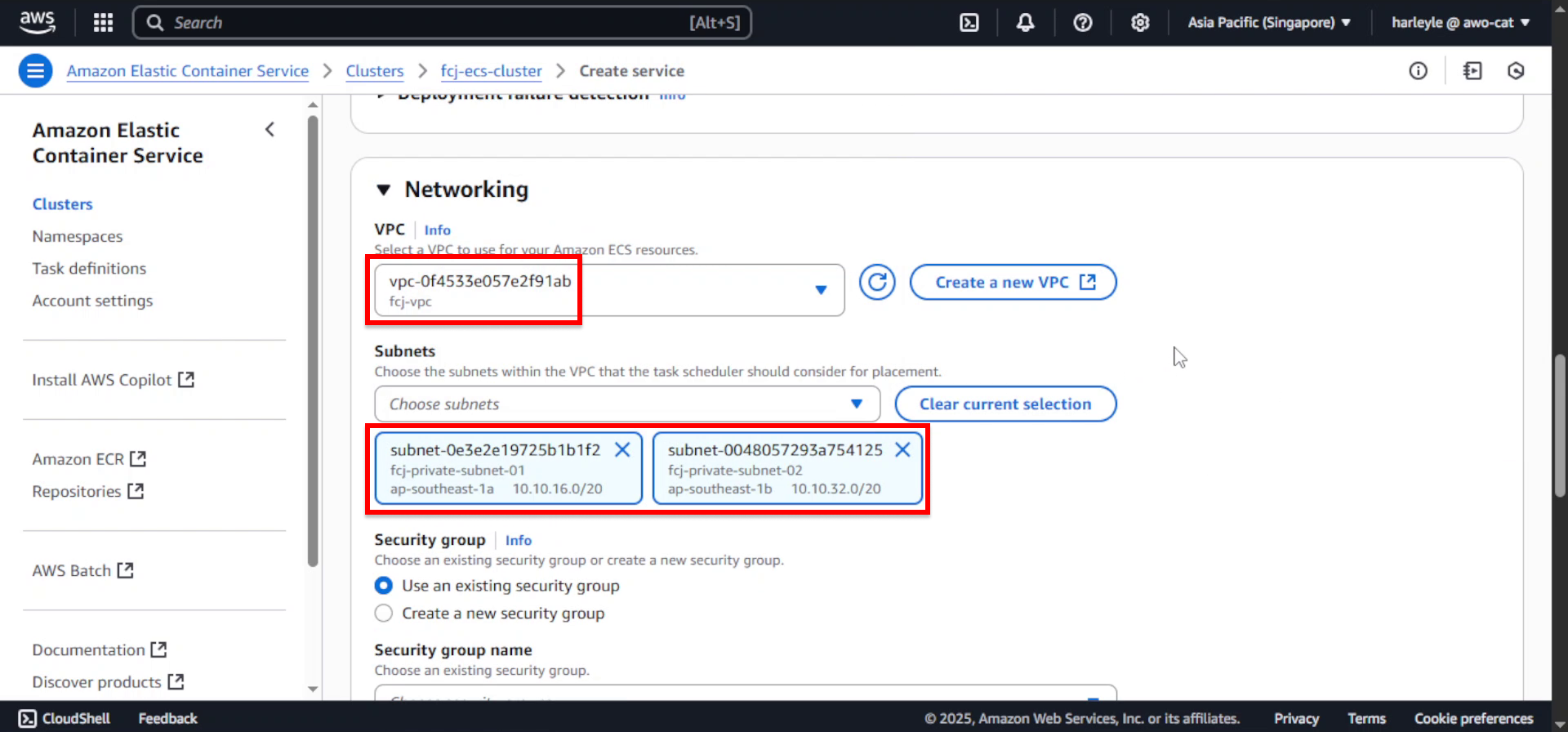1568x732 pixels.
Task: Go to fcj-ecs-cluster breadcrumb
Action: click(x=491, y=71)
